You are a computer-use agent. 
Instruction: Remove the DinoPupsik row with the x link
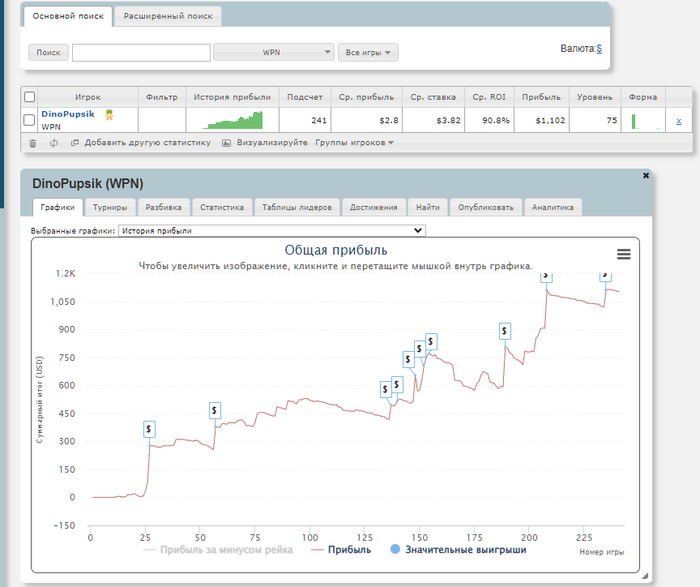point(679,121)
